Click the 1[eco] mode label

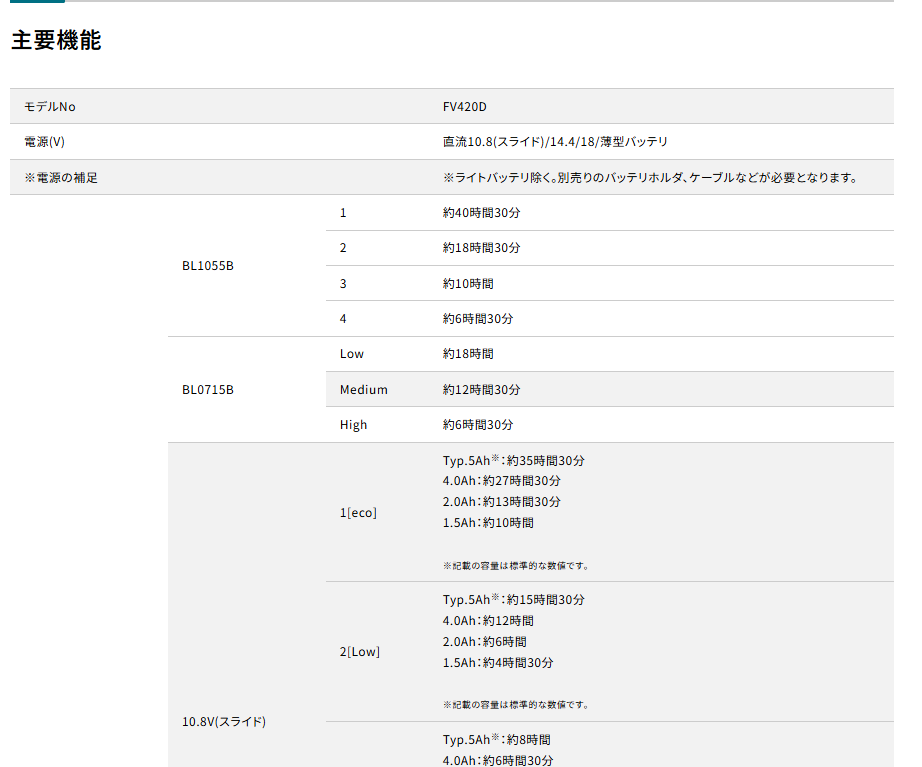pyautogui.click(x=358, y=513)
